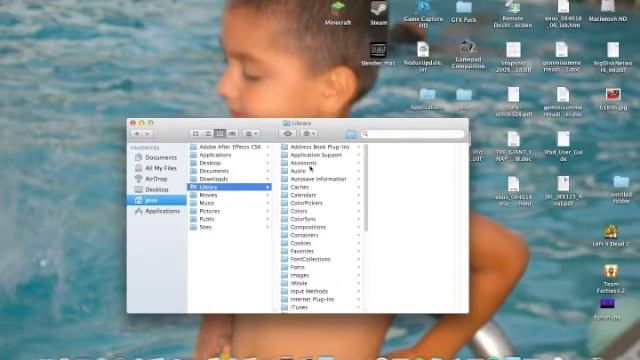This screenshot has height=360, width=640.
Task: Select Music folder in first column
Action: point(229,203)
